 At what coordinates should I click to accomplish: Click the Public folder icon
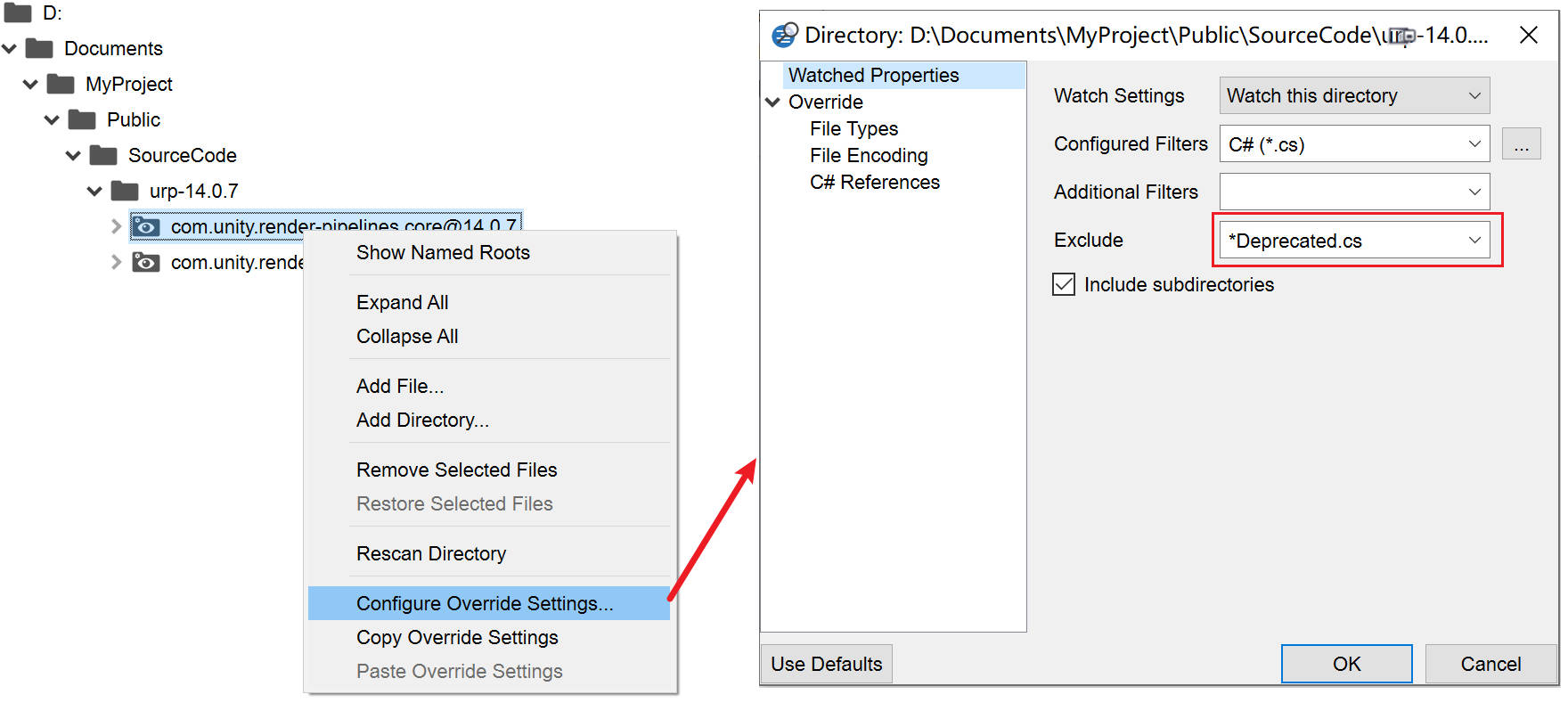(x=82, y=119)
